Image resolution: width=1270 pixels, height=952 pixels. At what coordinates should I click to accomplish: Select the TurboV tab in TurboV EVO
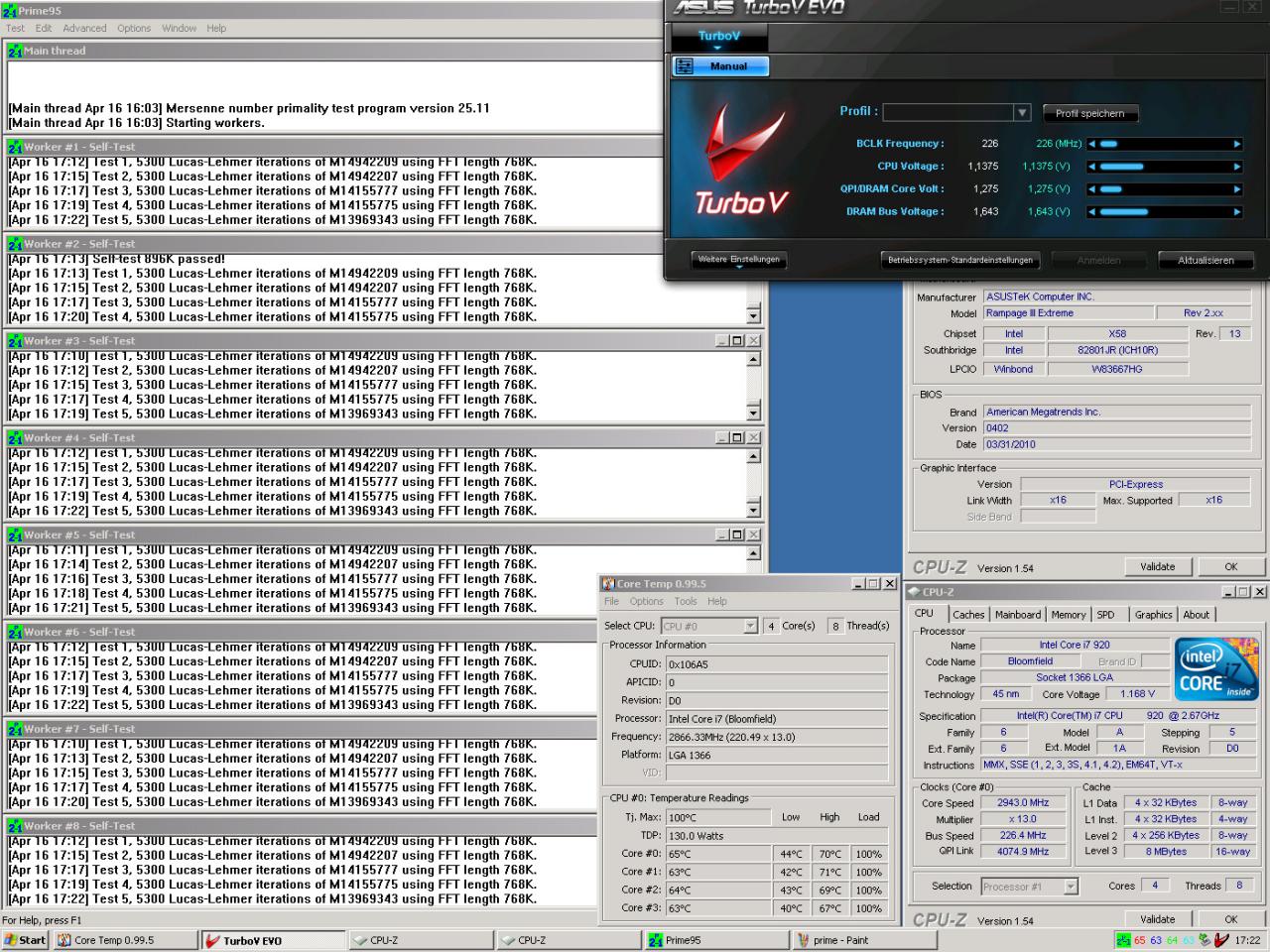pos(719,37)
